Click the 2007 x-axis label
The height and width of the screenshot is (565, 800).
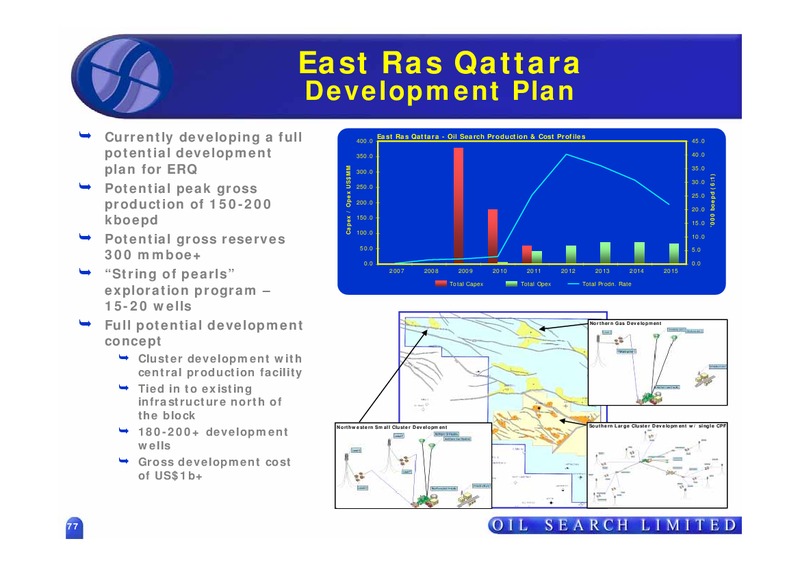click(396, 271)
